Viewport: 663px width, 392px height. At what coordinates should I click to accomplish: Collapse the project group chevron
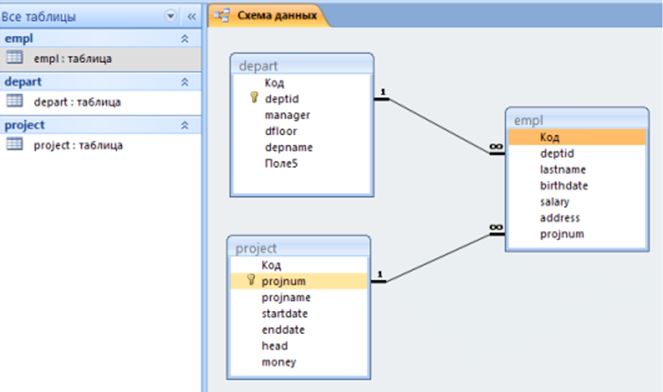[x=185, y=125]
